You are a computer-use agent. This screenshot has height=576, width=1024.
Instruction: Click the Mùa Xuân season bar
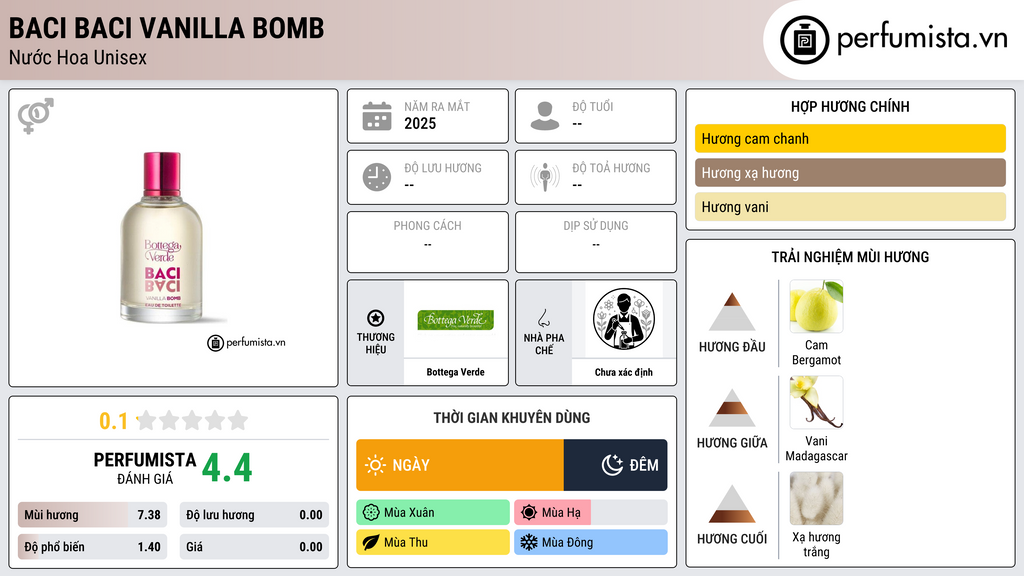pos(433,513)
